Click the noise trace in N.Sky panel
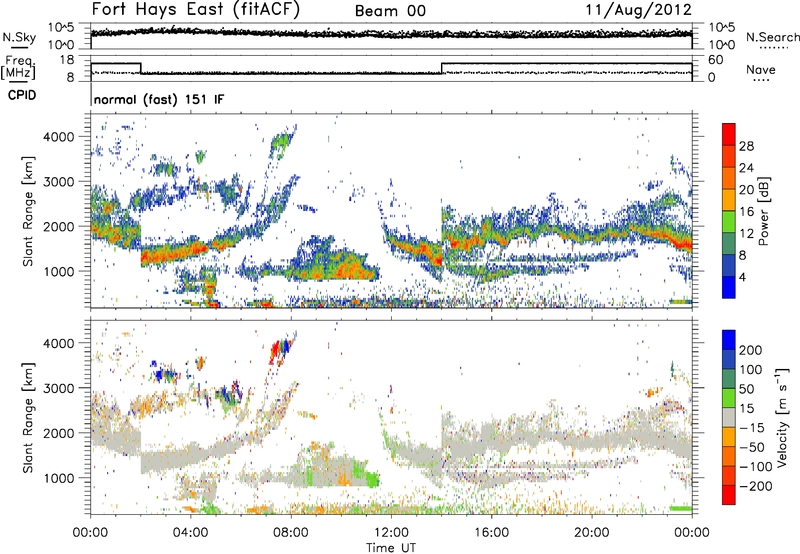Image resolution: width=800 pixels, height=554 pixels. [x=391, y=34]
